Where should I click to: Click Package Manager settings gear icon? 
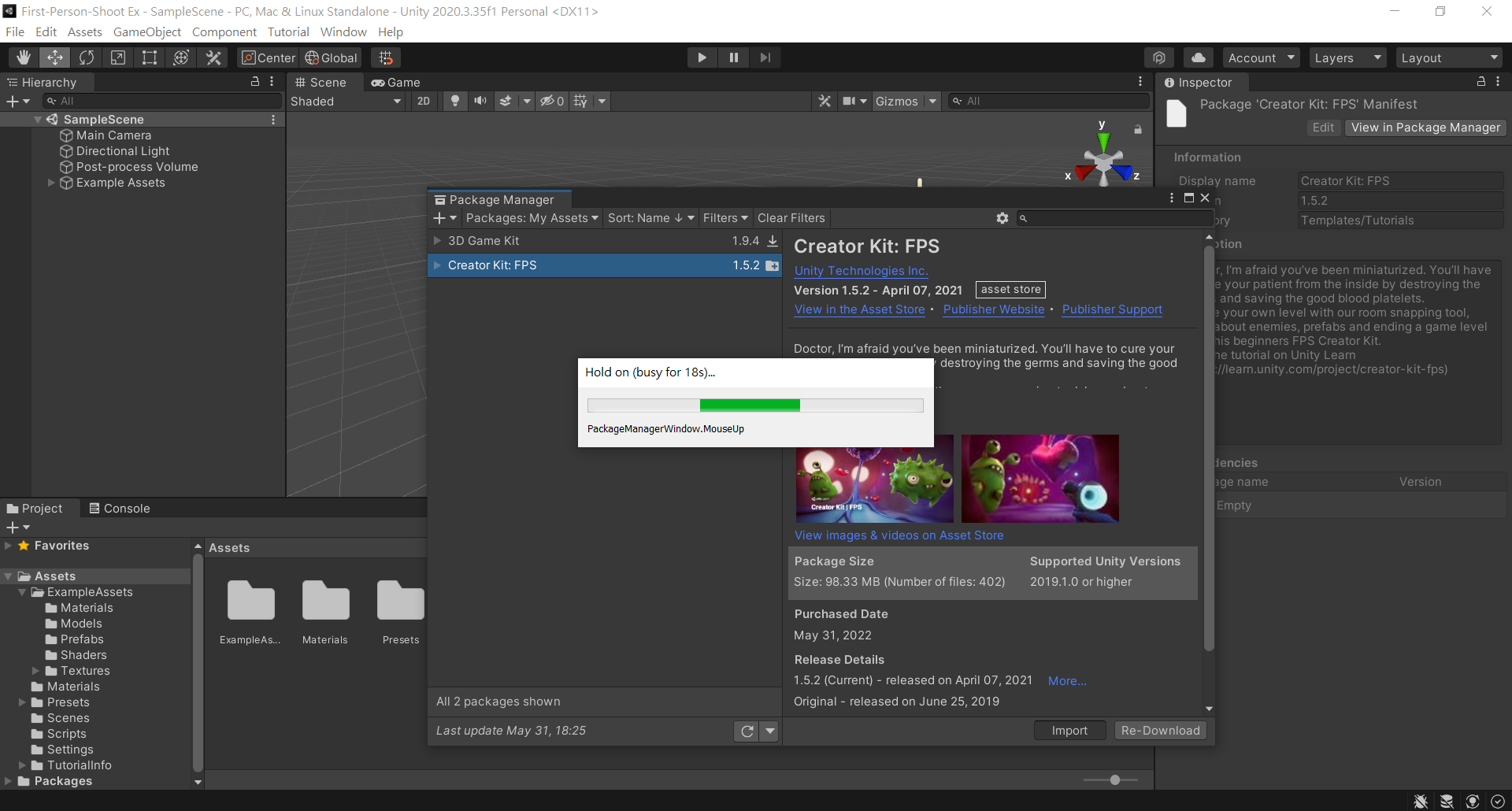pos(1002,218)
